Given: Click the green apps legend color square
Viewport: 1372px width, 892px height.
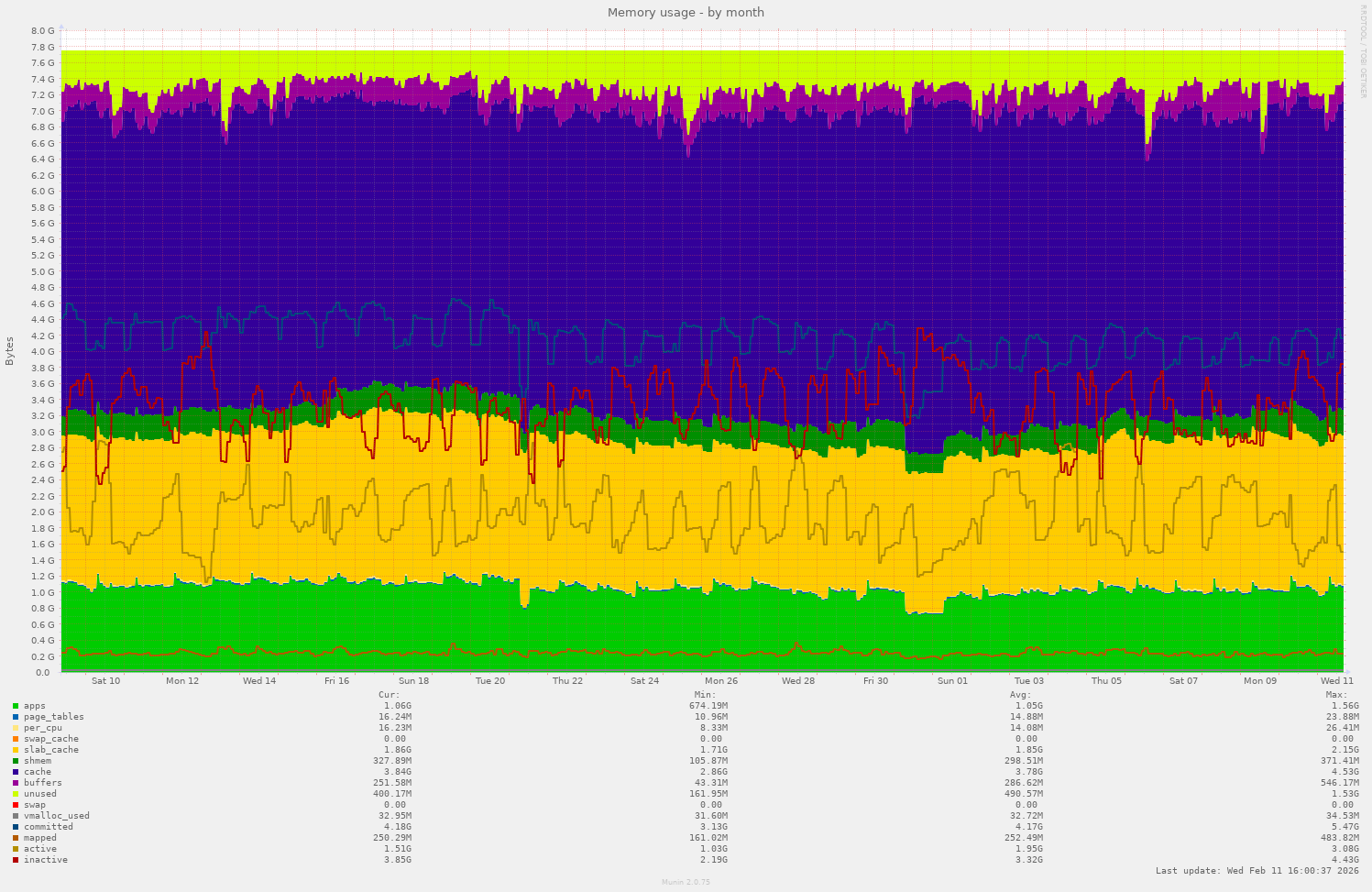Looking at the screenshot, I should 16,705.
